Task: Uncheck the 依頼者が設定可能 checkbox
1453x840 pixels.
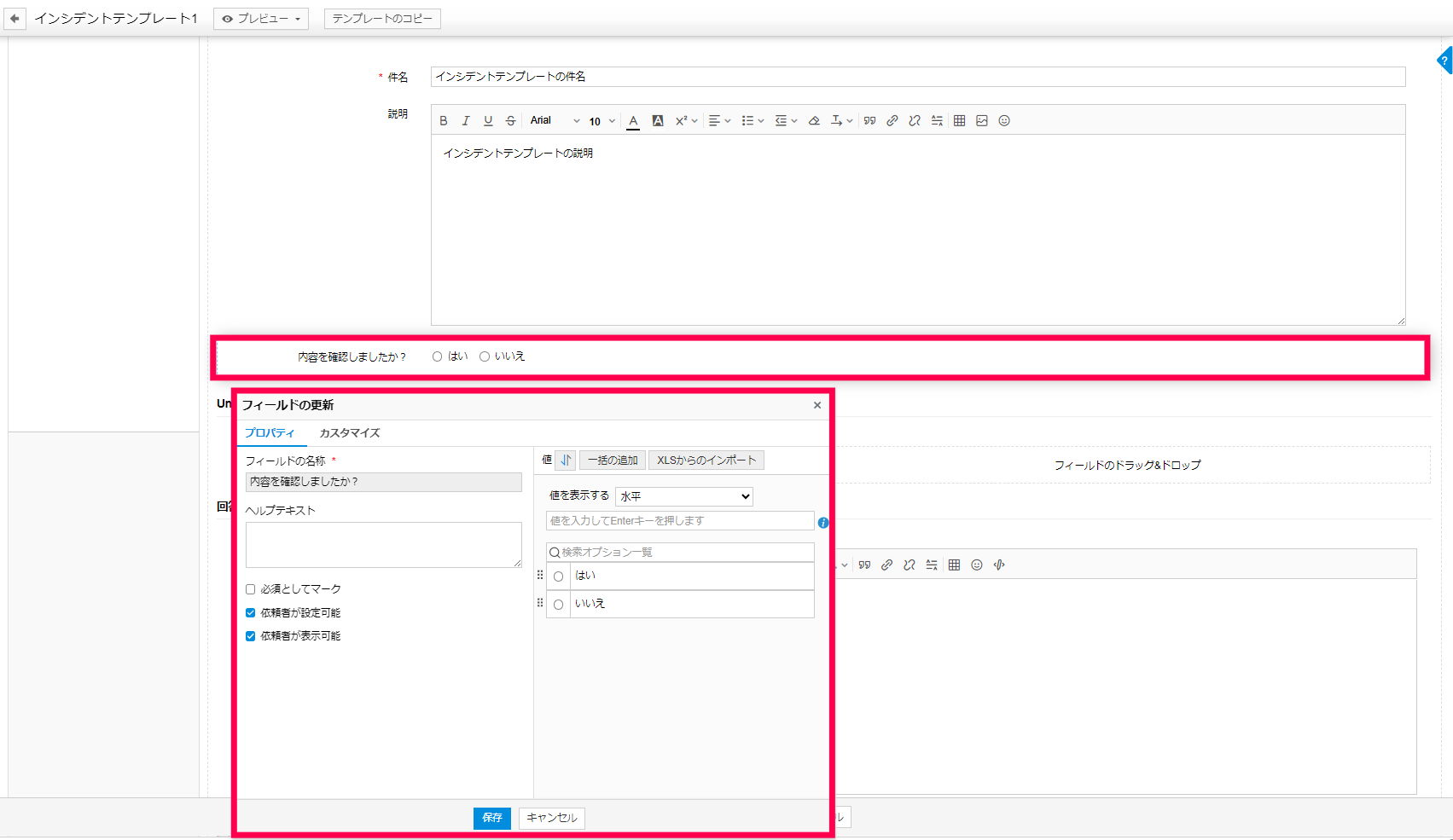Action: [x=251, y=612]
